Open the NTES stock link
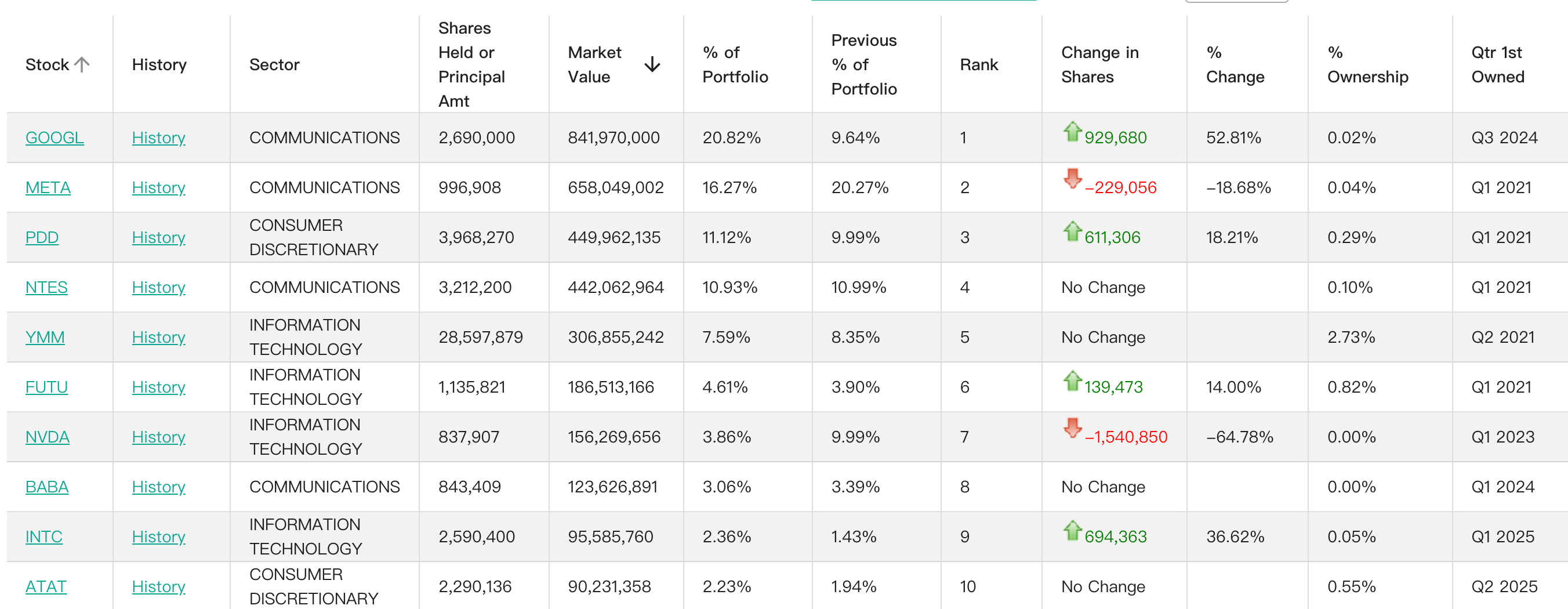This screenshot has width=1568, height=609. (x=46, y=288)
